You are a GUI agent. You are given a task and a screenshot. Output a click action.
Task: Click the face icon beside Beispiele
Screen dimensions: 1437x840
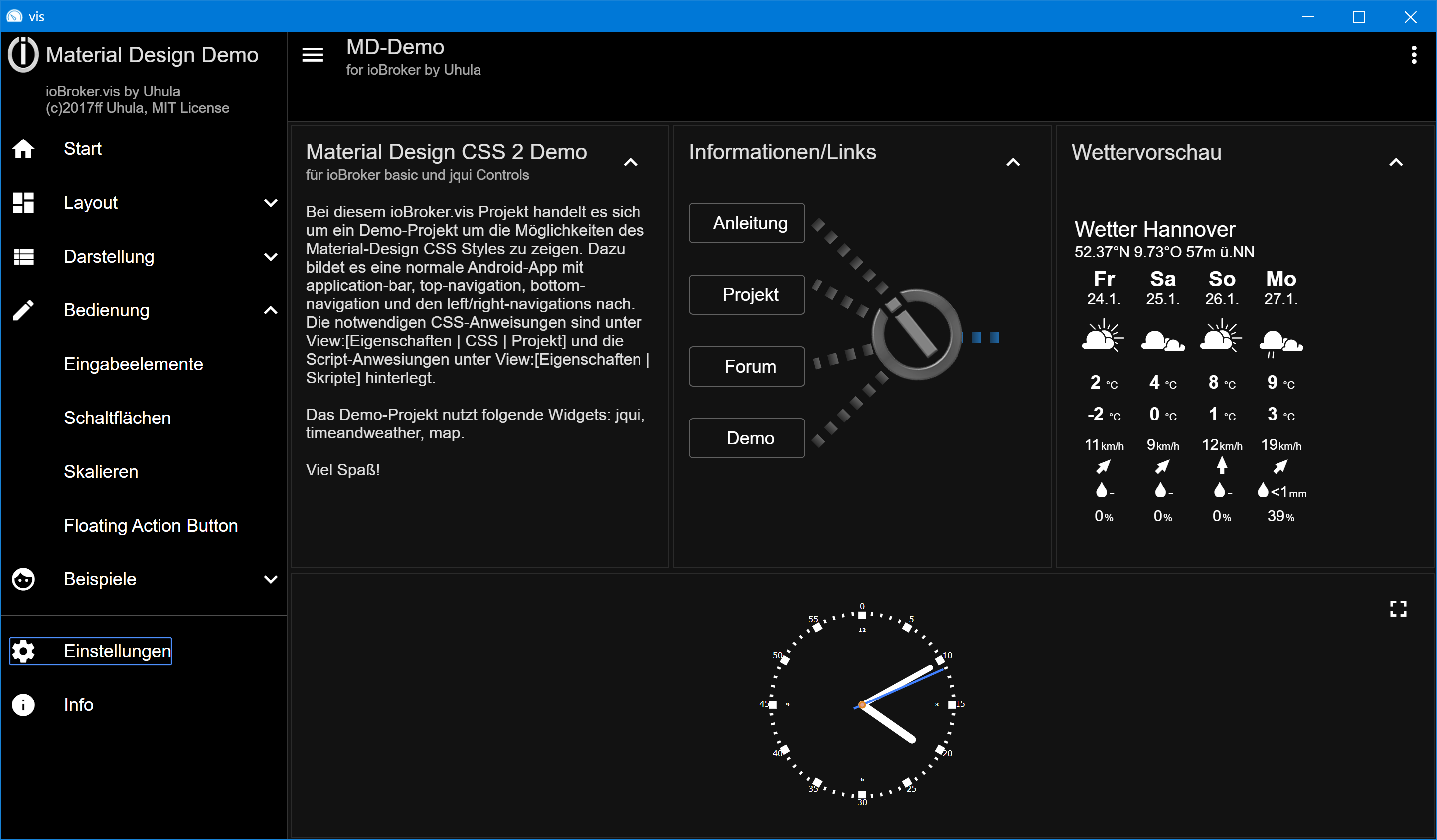coord(23,579)
